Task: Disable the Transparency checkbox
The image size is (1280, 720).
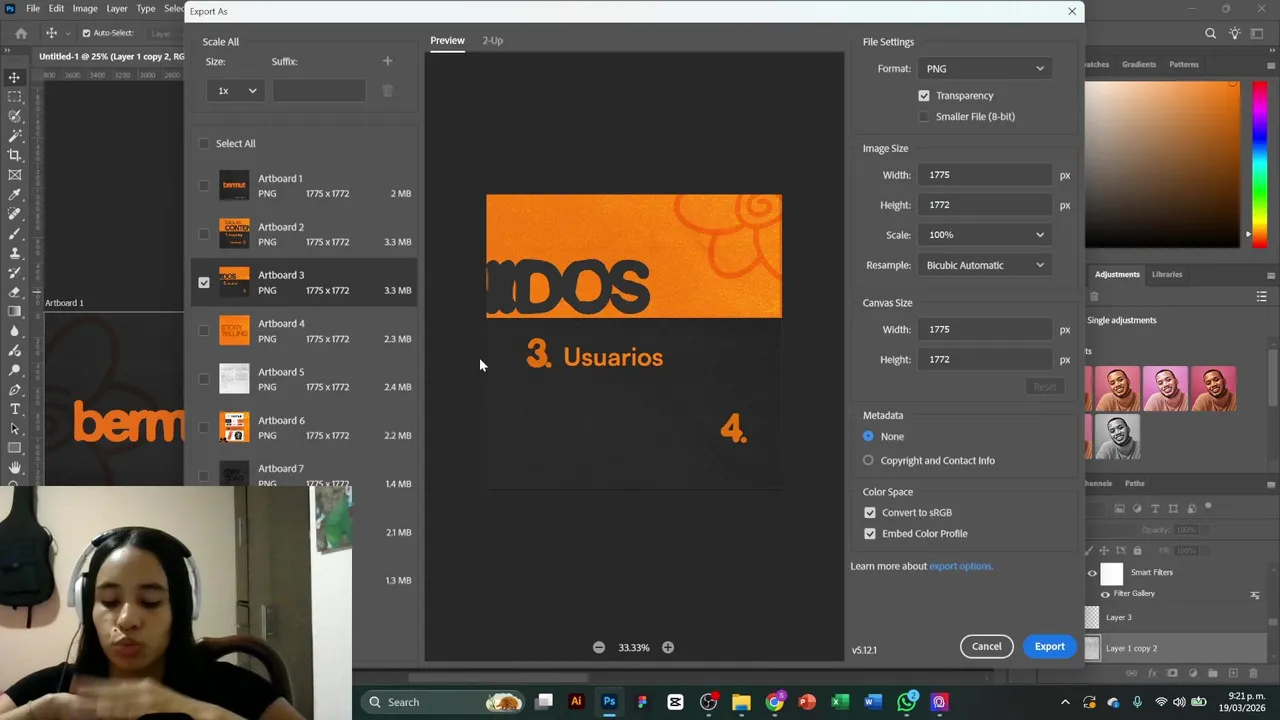Action: 924,96
